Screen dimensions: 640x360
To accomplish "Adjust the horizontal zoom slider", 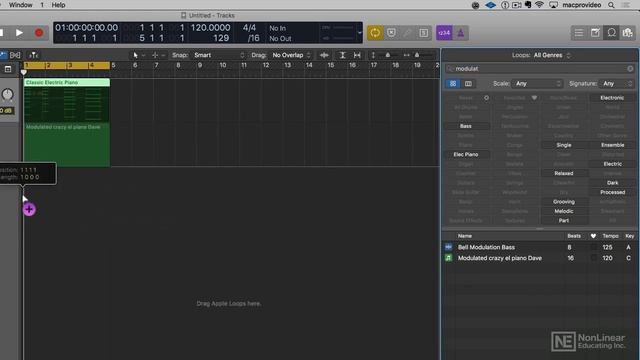I will click(x=416, y=55).
